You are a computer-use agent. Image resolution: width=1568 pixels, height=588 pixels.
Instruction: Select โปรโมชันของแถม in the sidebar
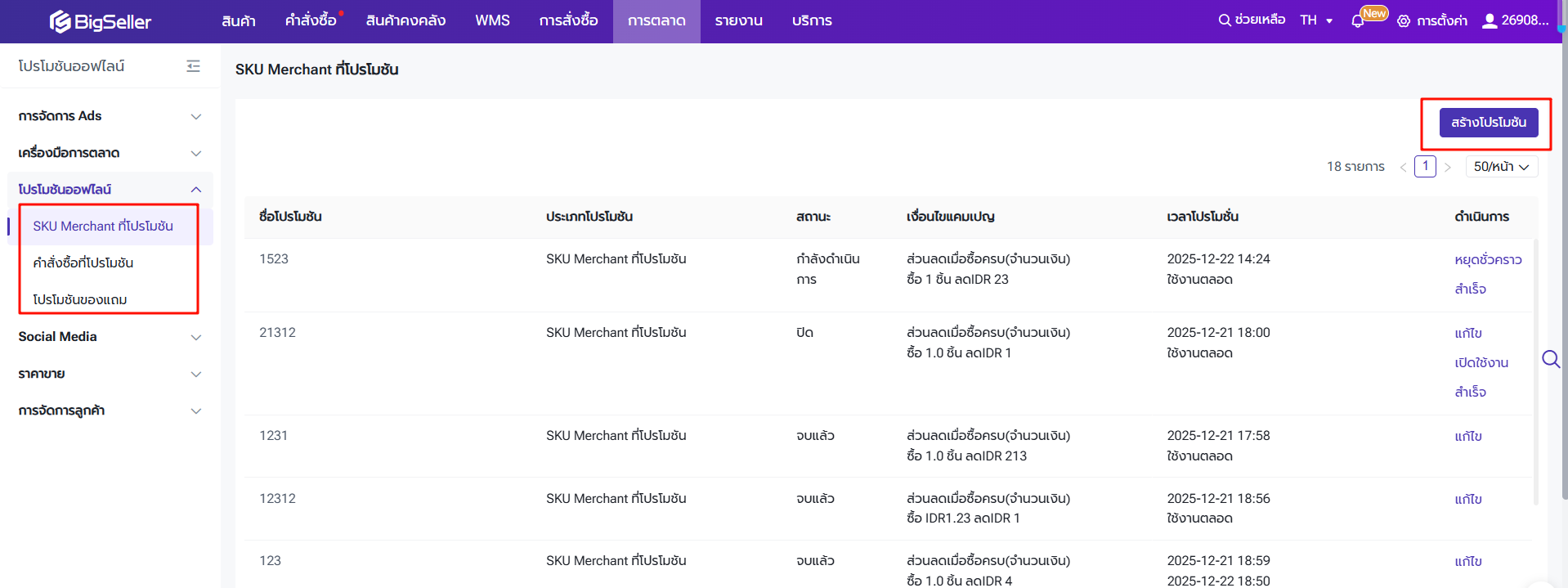(x=80, y=299)
